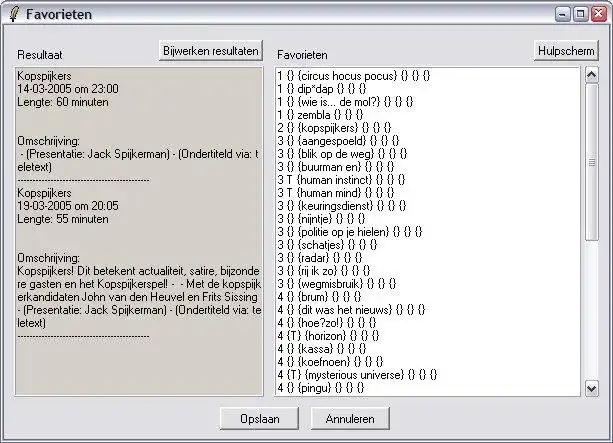The image size is (613, 443).
Task: Select the line "3 {} {radar}"
Action: (319, 258)
